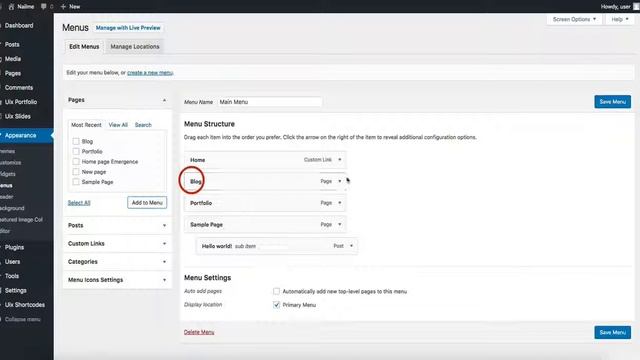
Task: Select the Most Recent pages tab
Action: 86,125
